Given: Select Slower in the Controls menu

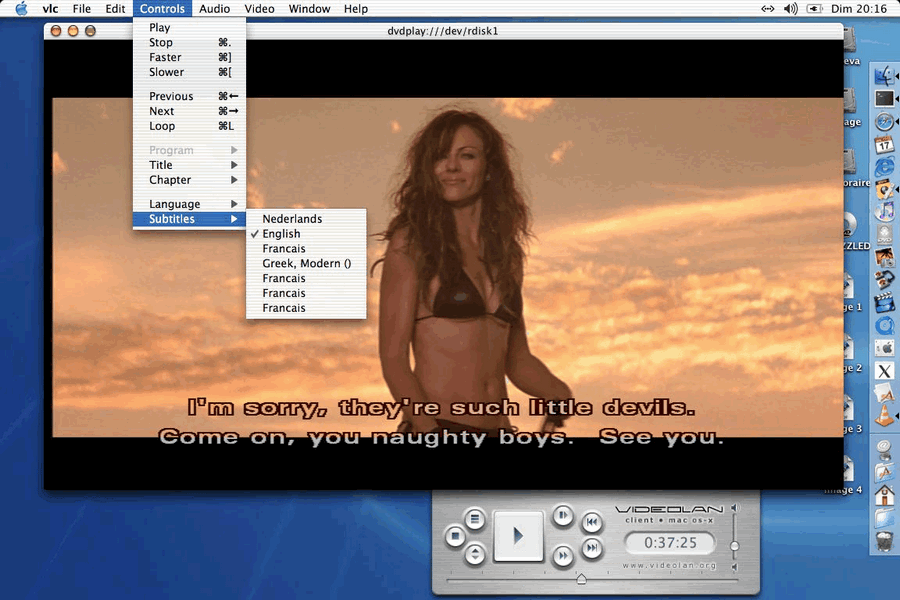Looking at the screenshot, I should coord(189,72).
